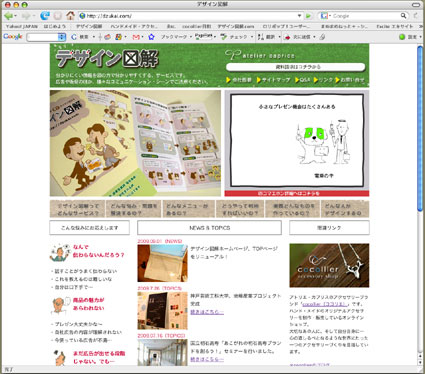425x374 pixels.
Task: Go to the browser Home icon
Action: 70,15
